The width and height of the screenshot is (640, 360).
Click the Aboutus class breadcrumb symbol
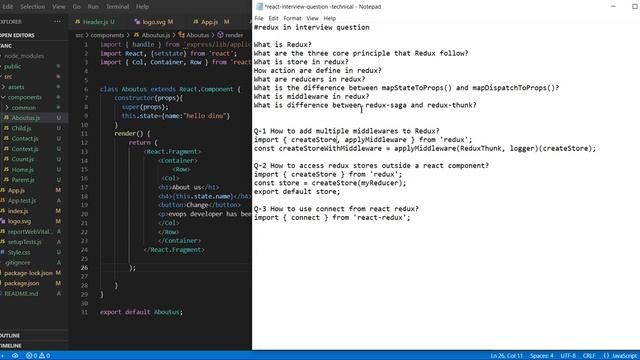tap(194, 36)
